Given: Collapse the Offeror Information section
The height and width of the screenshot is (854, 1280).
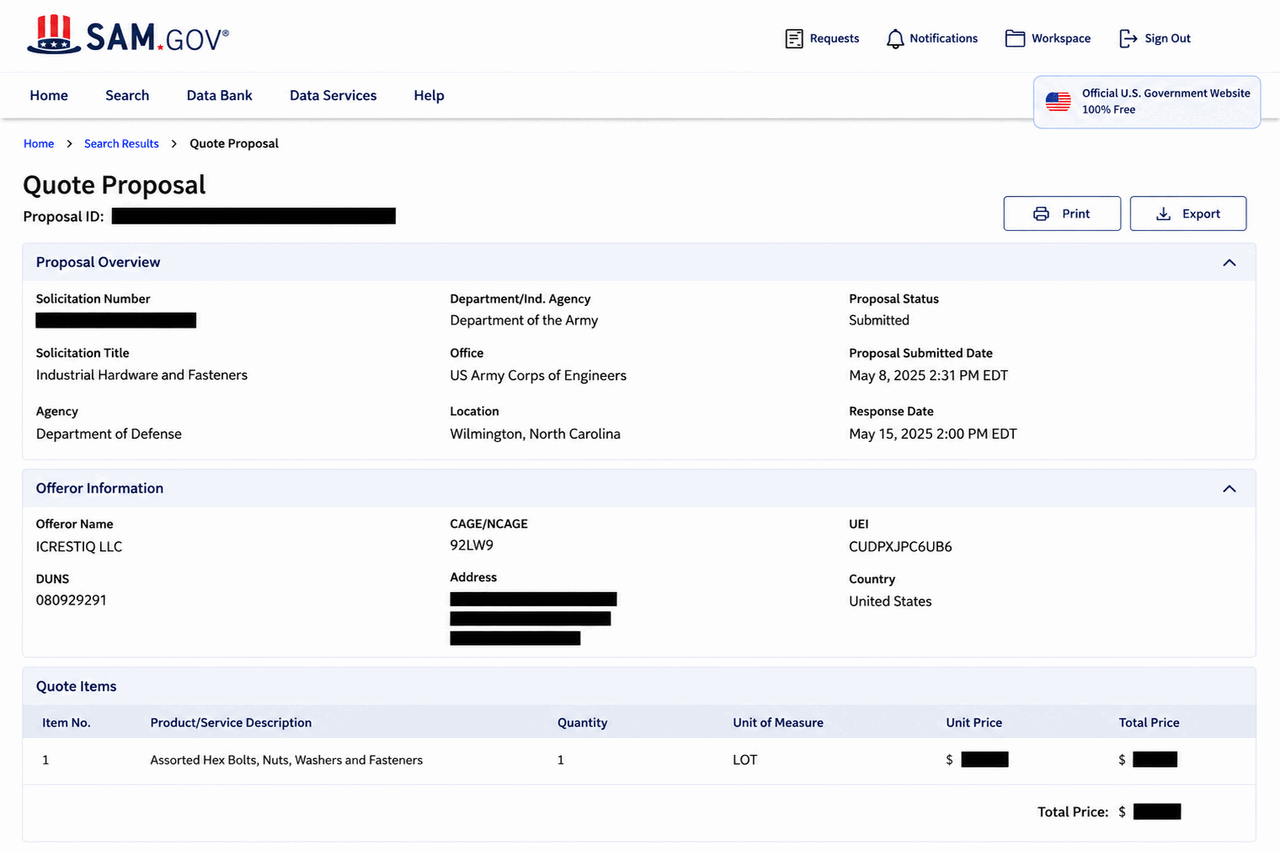Looking at the screenshot, I should coord(1229,488).
